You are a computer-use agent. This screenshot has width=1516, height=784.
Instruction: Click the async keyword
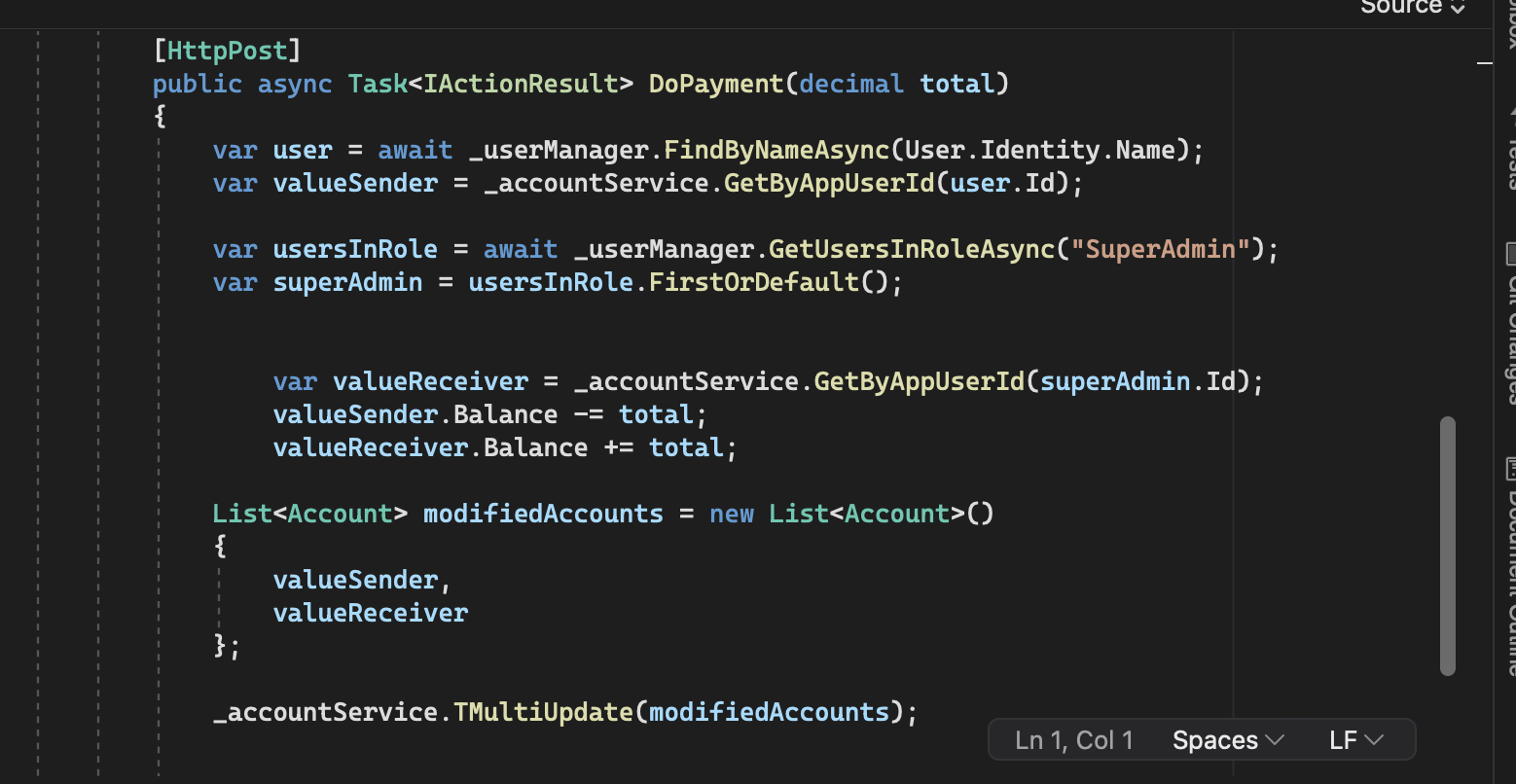[295, 84]
